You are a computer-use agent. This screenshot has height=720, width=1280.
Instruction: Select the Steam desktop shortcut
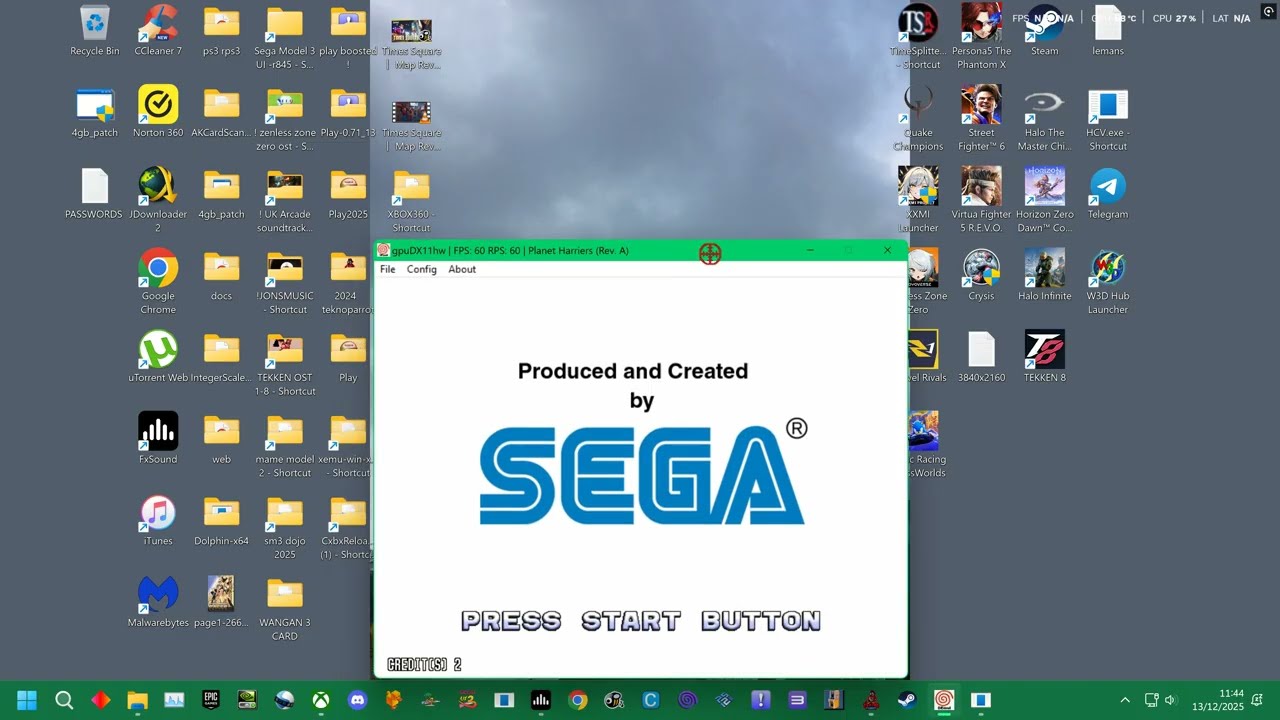click(1044, 31)
